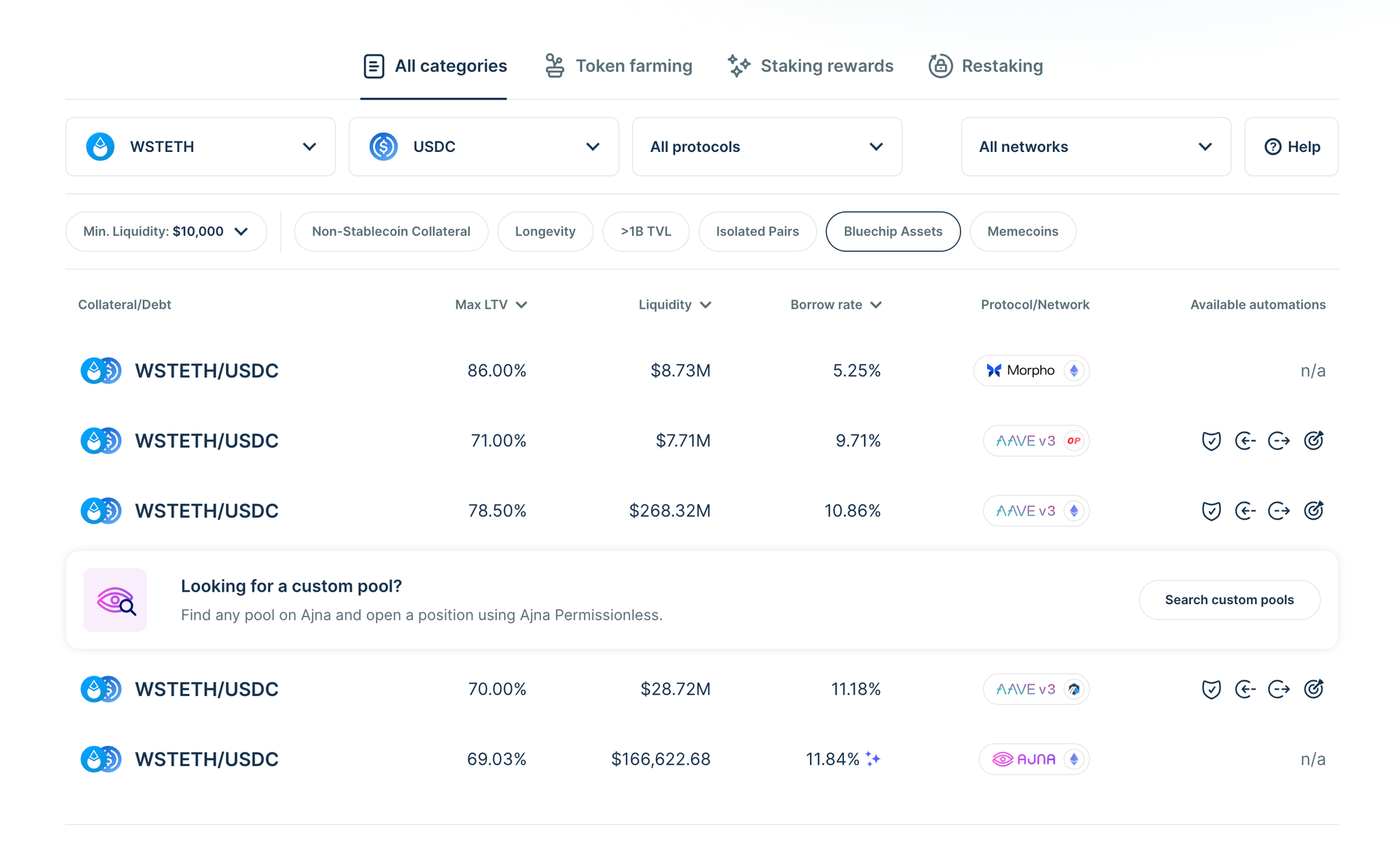
Task: Click the Help button
Action: tap(1291, 146)
